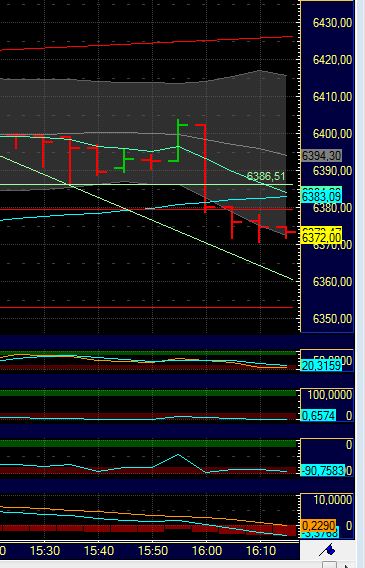Click the cyan -90,7583 indicator value
The width and height of the screenshot is (365, 568).
point(323,471)
